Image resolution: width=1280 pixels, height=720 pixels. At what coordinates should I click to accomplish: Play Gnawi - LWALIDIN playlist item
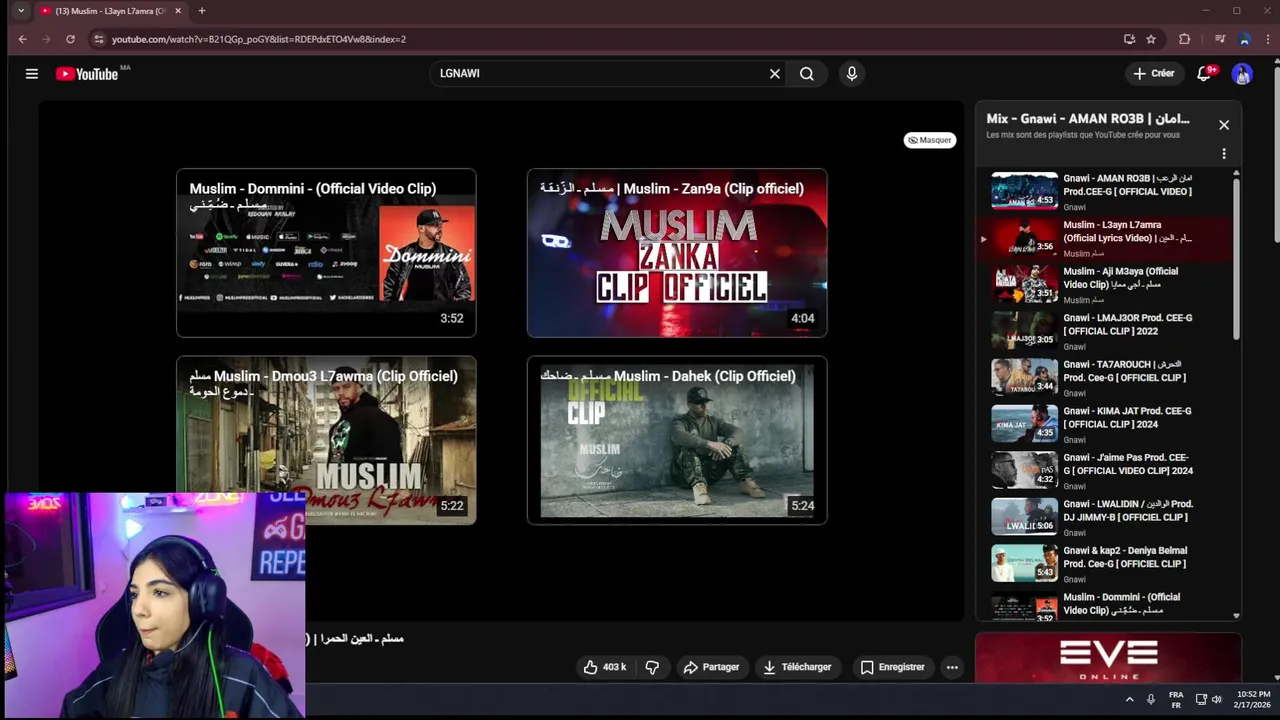(x=1104, y=517)
